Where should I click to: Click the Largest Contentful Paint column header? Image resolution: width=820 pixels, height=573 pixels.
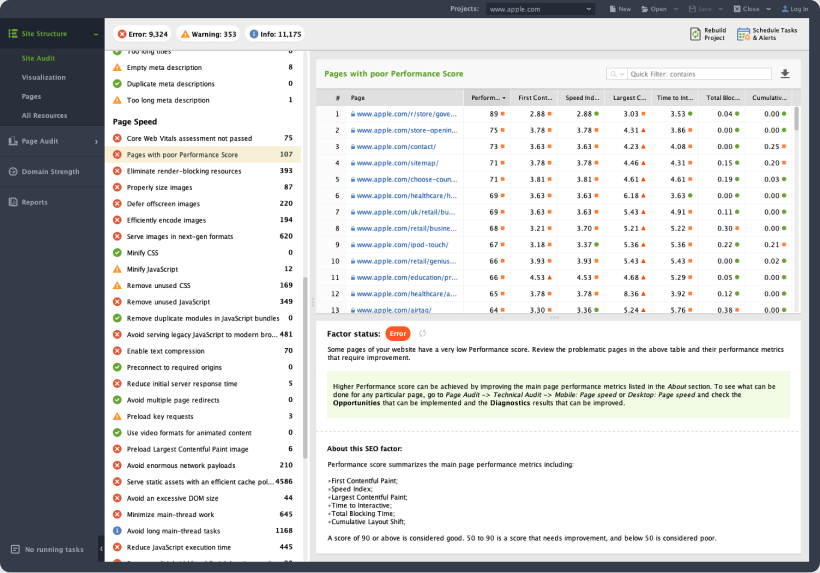point(628,98)
